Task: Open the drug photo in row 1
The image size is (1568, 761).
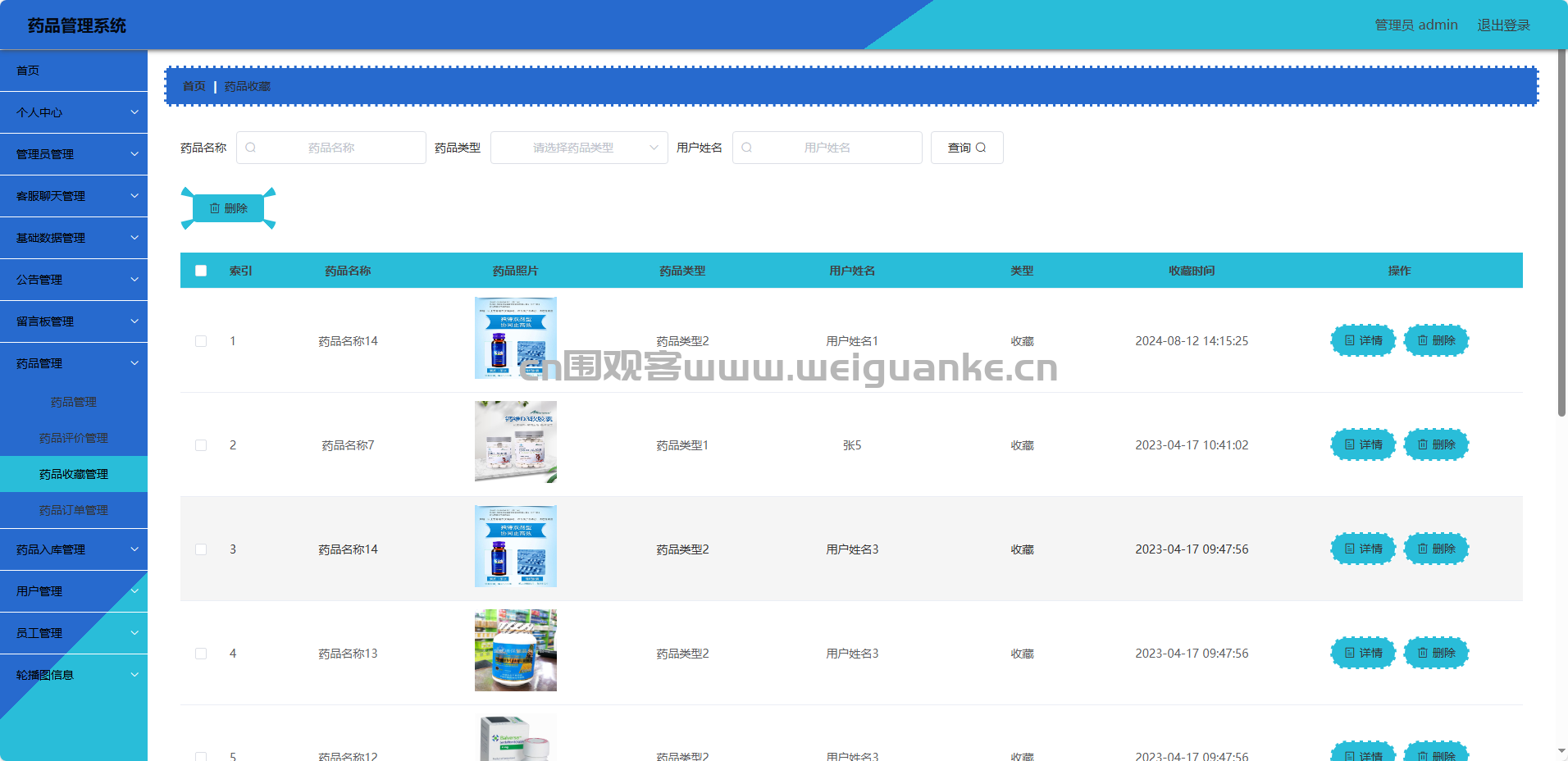Action: pyautogui.click(x=516, y=338)
